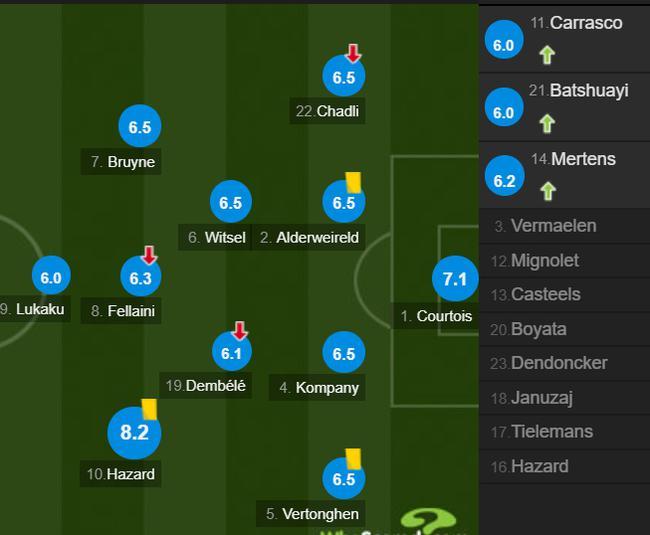Screen dimensions: 650x535
Task: Click the yellow card on Alderweireld
Action: click(354, 182)
